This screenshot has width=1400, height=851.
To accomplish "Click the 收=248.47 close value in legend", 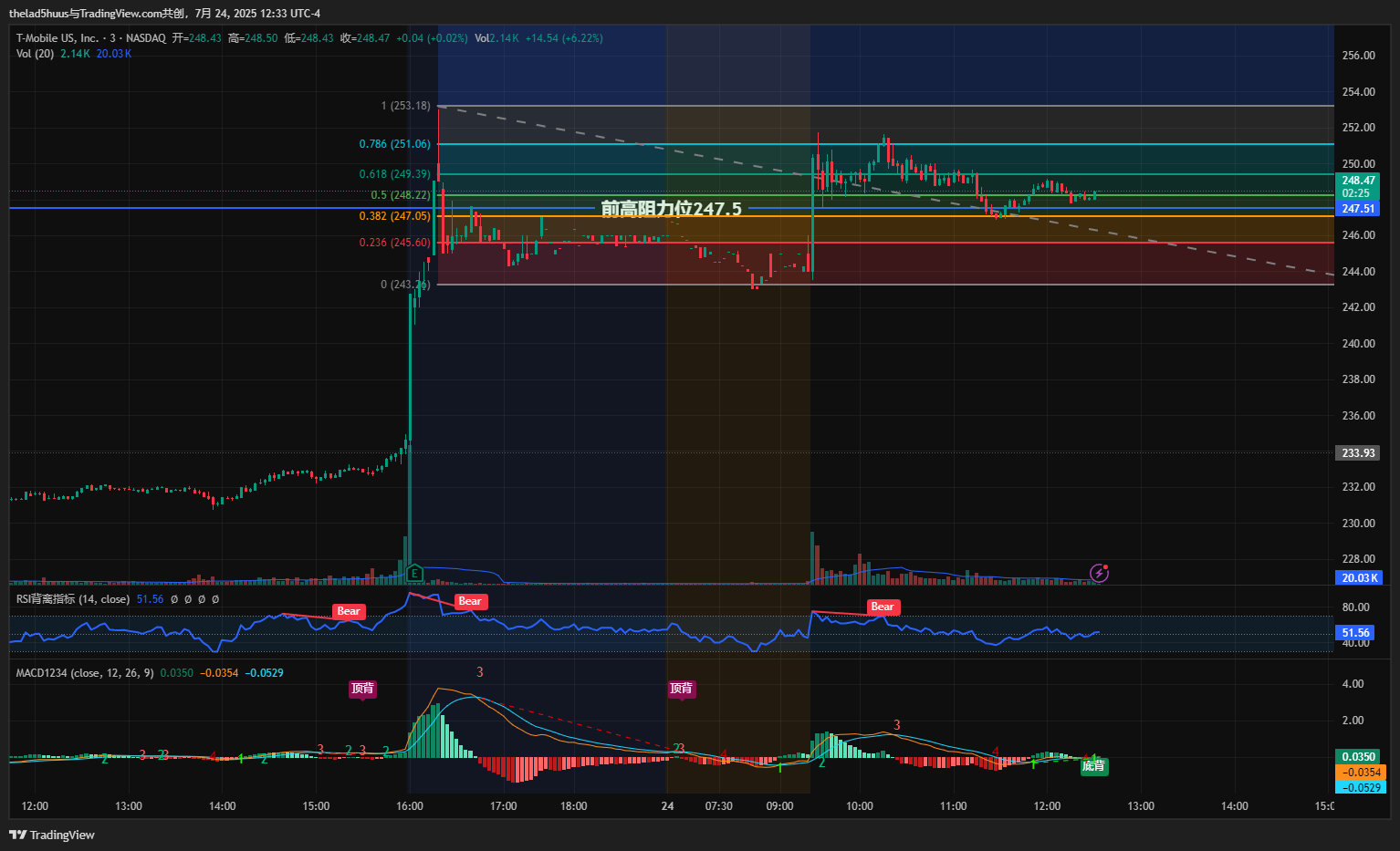I will click(x=365, y=38).
